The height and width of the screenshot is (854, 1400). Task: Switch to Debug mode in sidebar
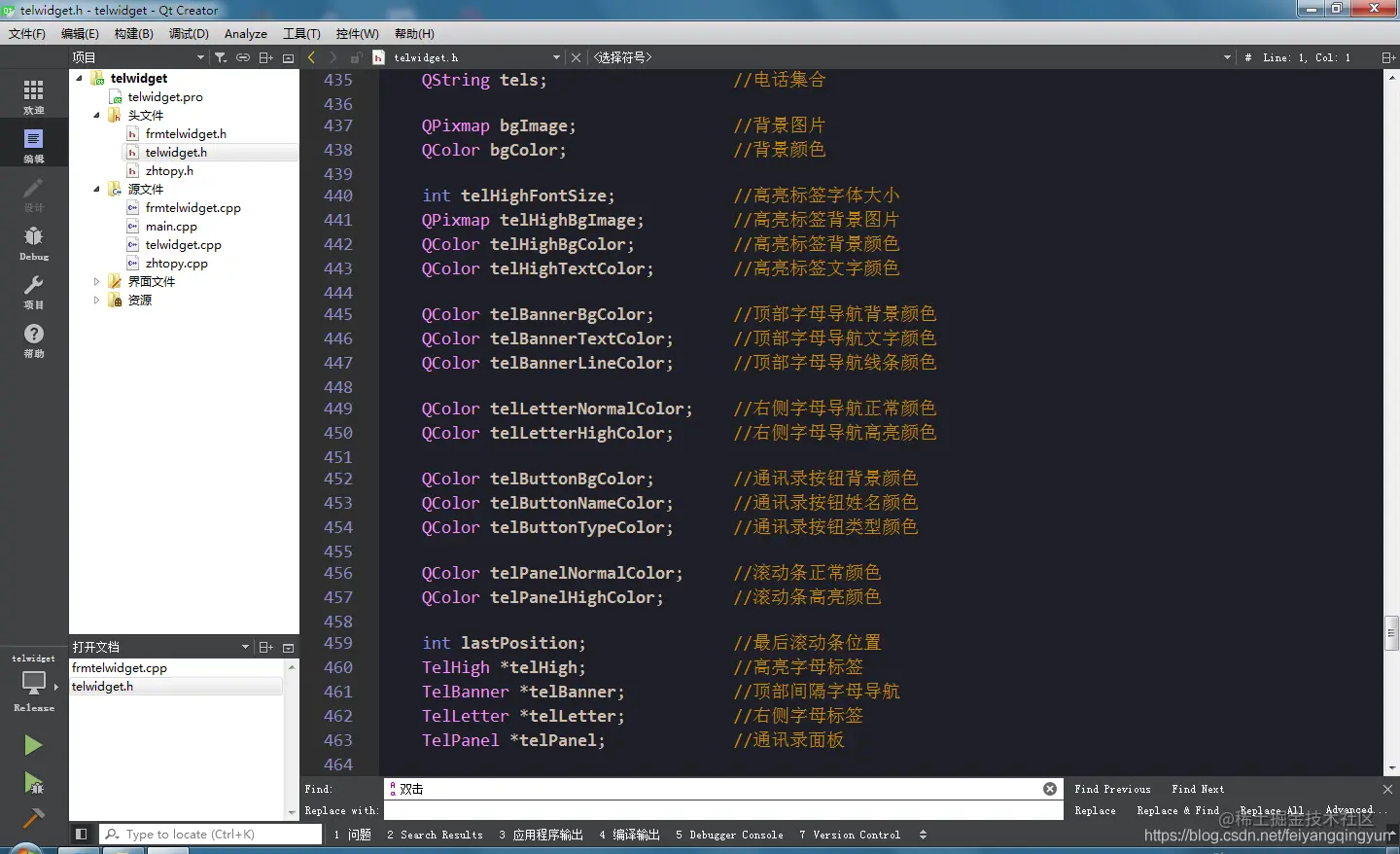34,241
